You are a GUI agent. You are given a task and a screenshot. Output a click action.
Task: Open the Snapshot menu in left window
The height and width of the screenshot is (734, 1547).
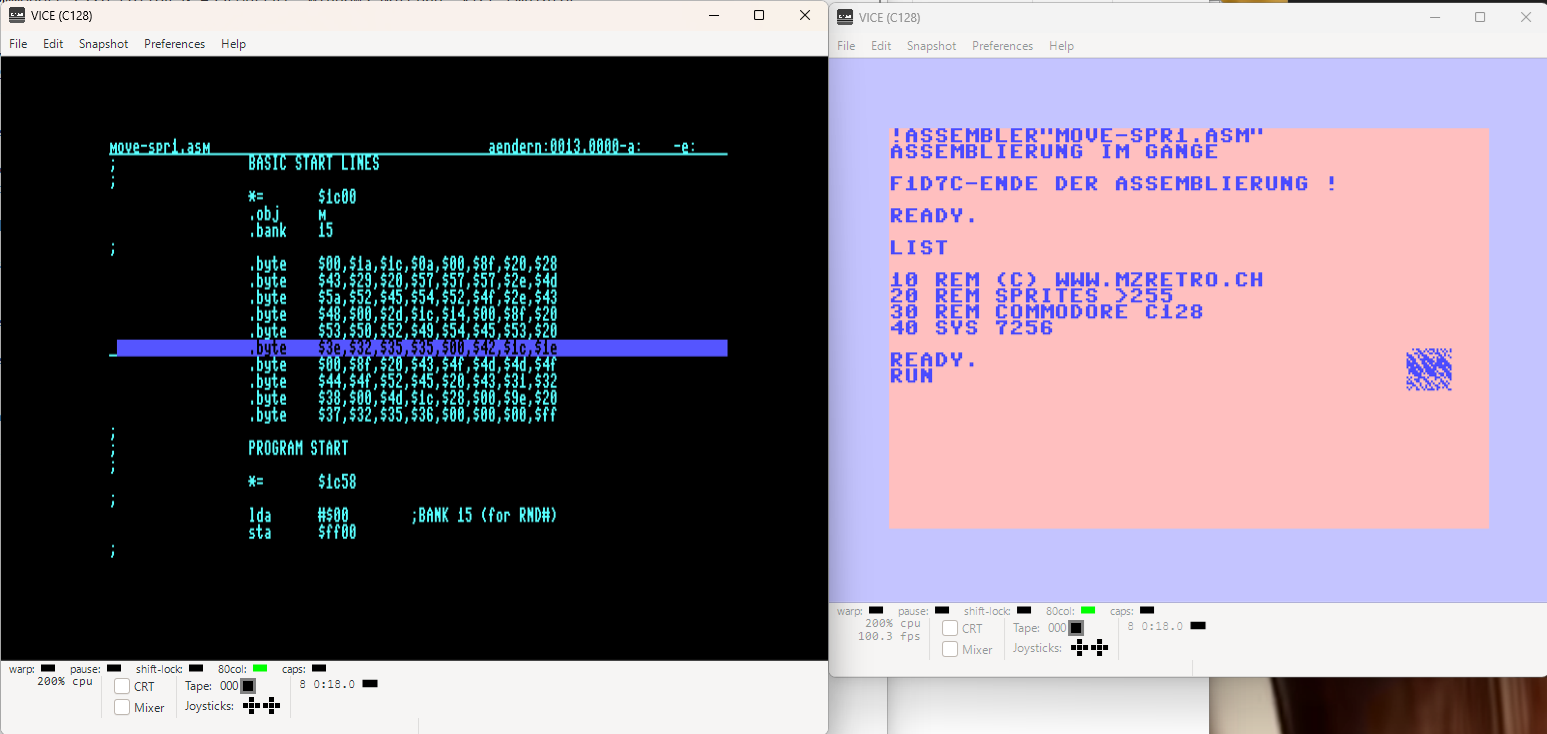(104, 44)
